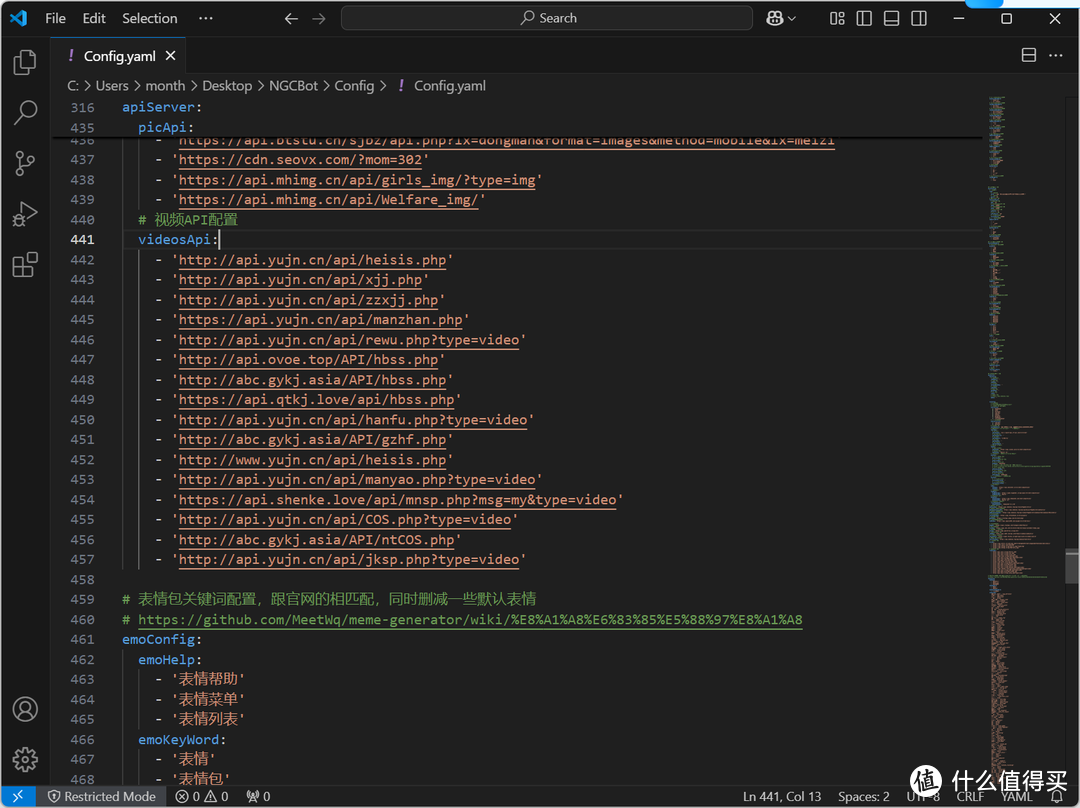Image resolution: width=1080 pixels, height=808 pixels.
Task: Open the errors and warnings status item
Action: click(202, 796)
